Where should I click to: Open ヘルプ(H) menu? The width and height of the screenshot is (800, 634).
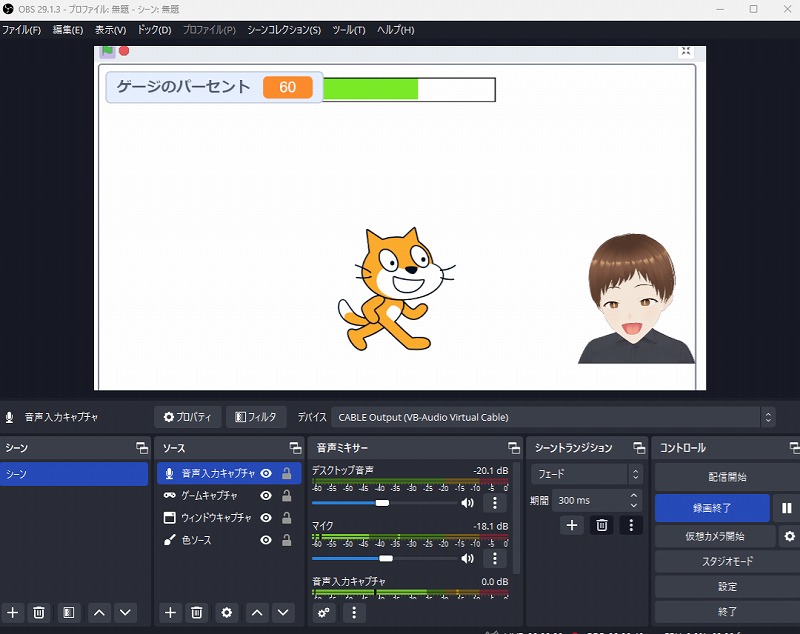pos(396,30)
